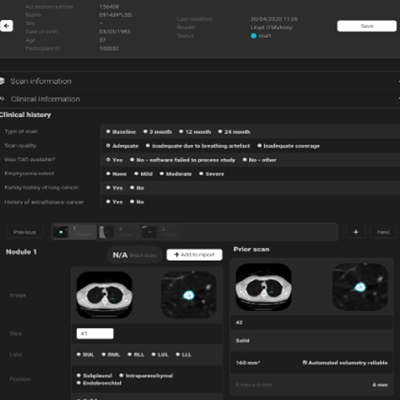Expand the Scan information section
This screenshot has width=400, height=400.
pos(200,81)
